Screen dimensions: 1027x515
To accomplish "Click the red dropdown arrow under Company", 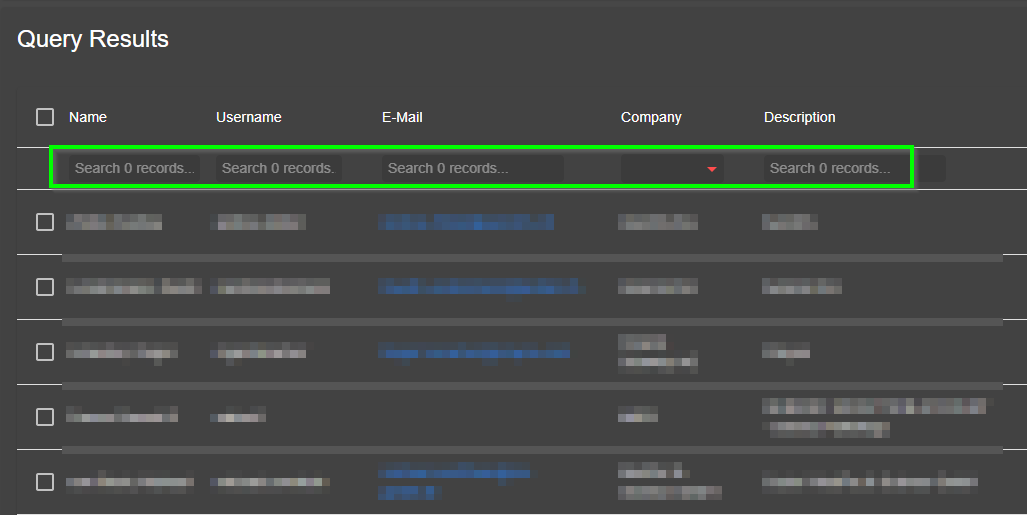I will [712, 169].
